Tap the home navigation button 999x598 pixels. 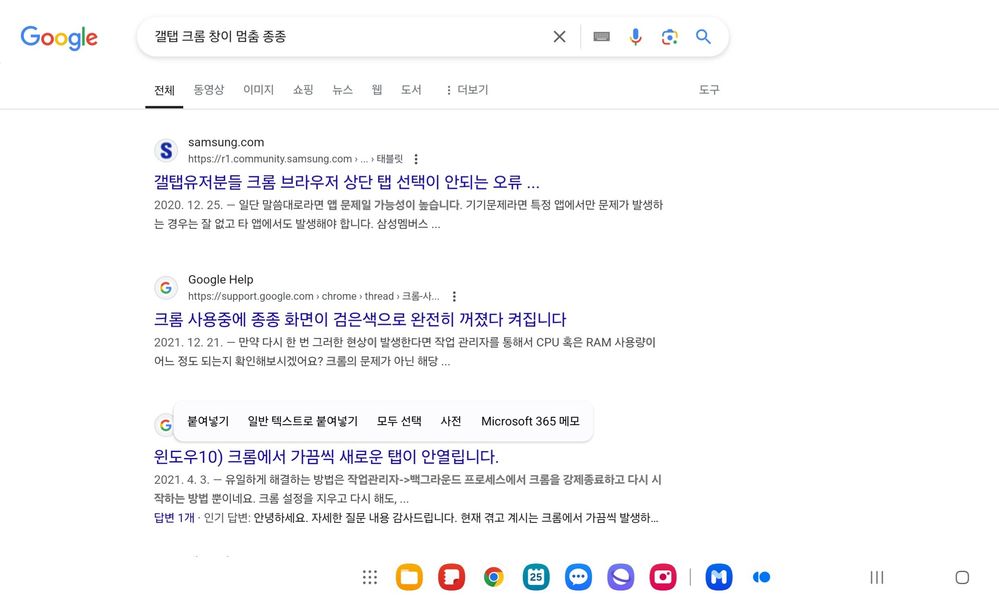[962, 577]
